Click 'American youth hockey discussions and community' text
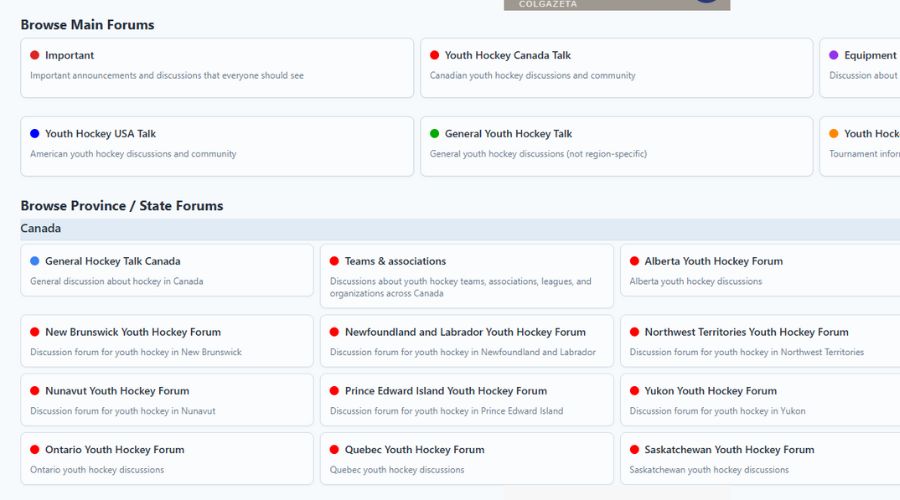 point(133,154)
